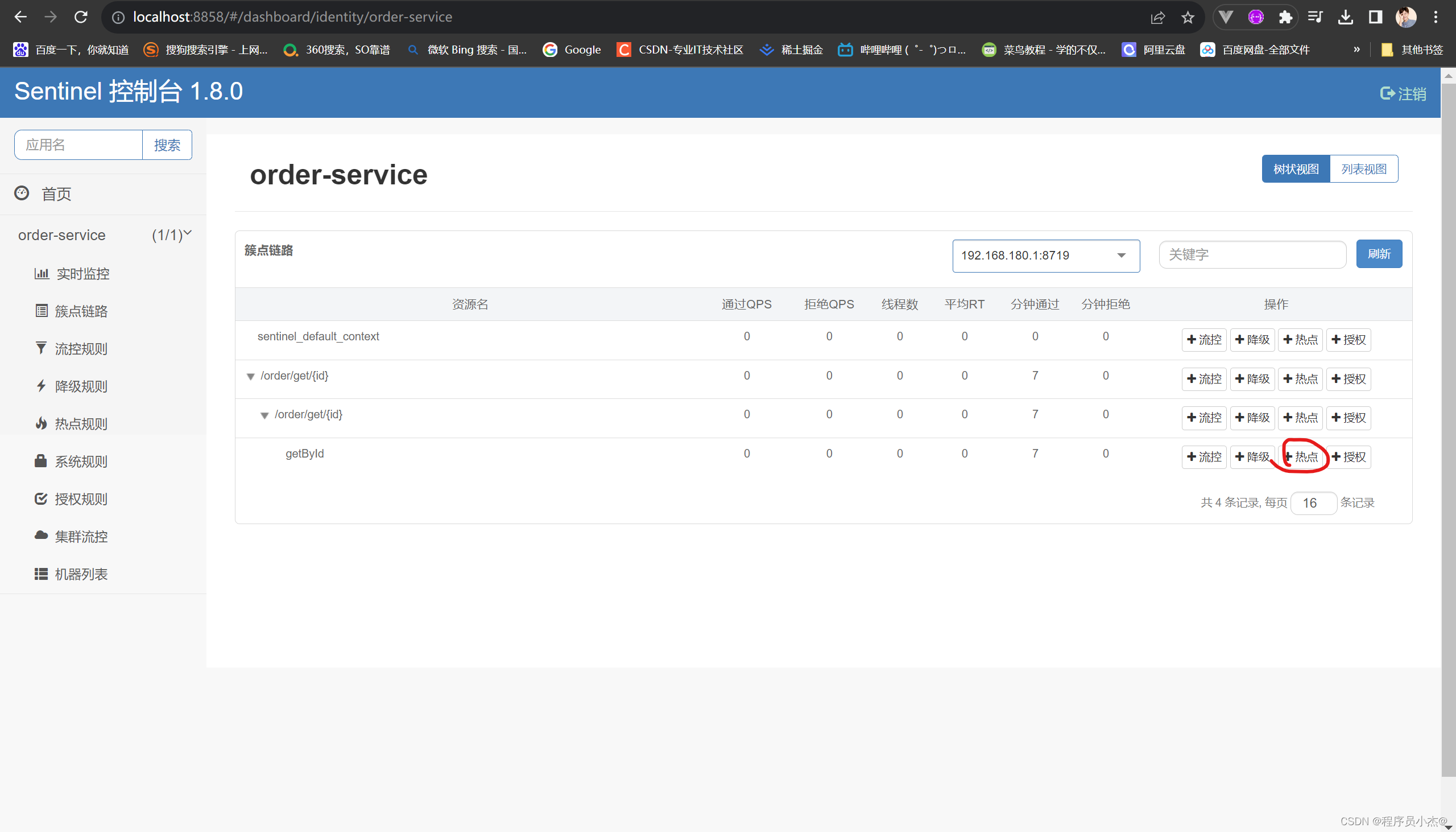
Task: Open the 其他书签 folder
Action: (1412, 50)
